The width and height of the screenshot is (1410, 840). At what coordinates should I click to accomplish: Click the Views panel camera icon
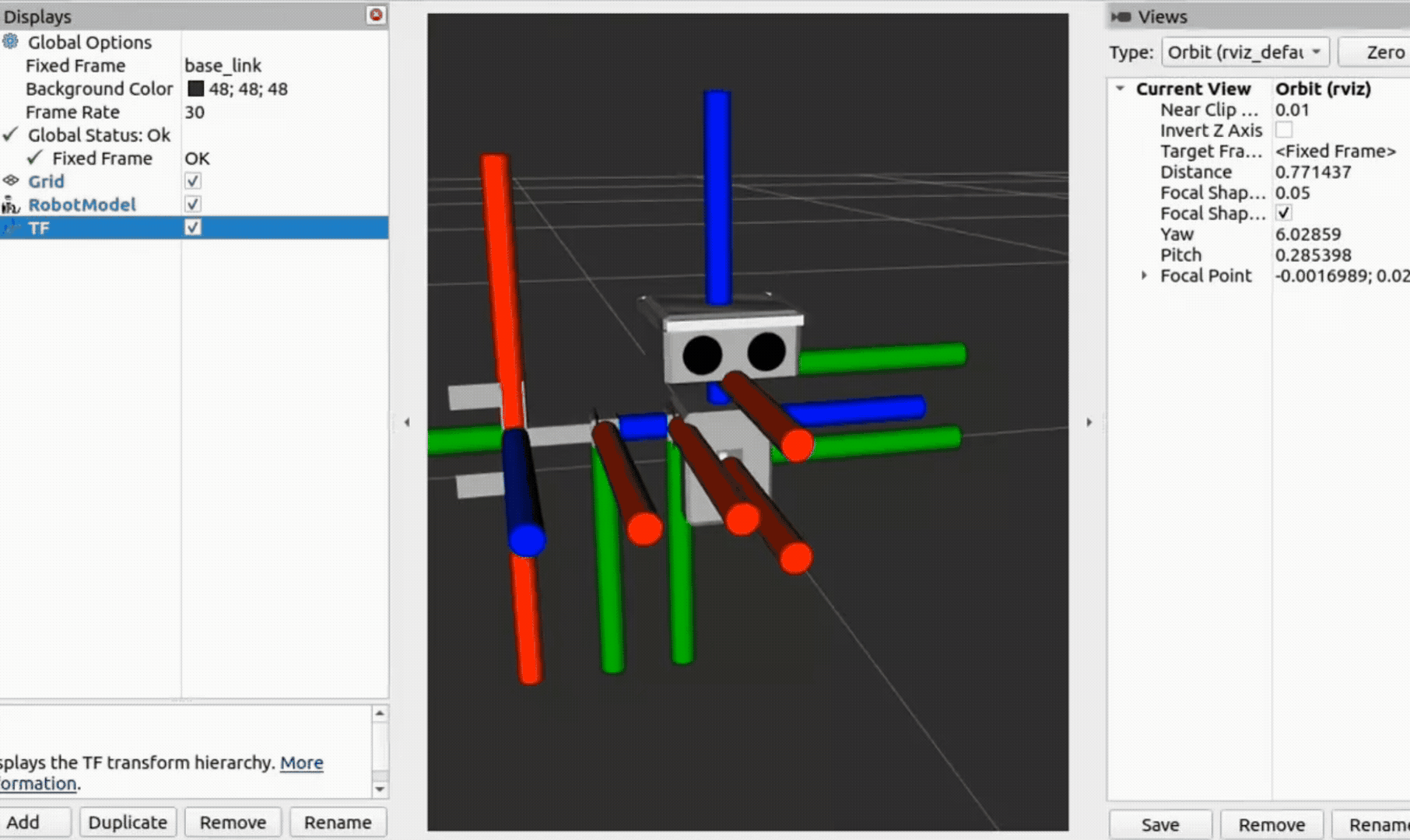[x=1121, y=16]
